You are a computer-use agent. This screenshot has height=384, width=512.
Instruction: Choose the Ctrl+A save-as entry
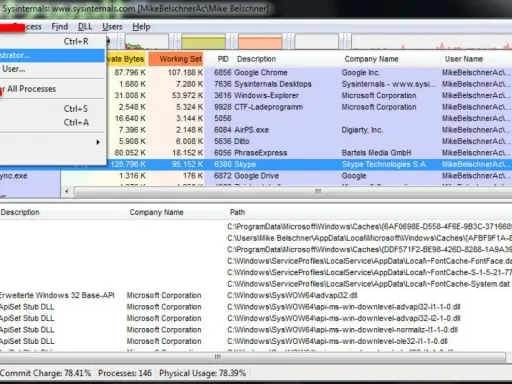pos(52,122)
